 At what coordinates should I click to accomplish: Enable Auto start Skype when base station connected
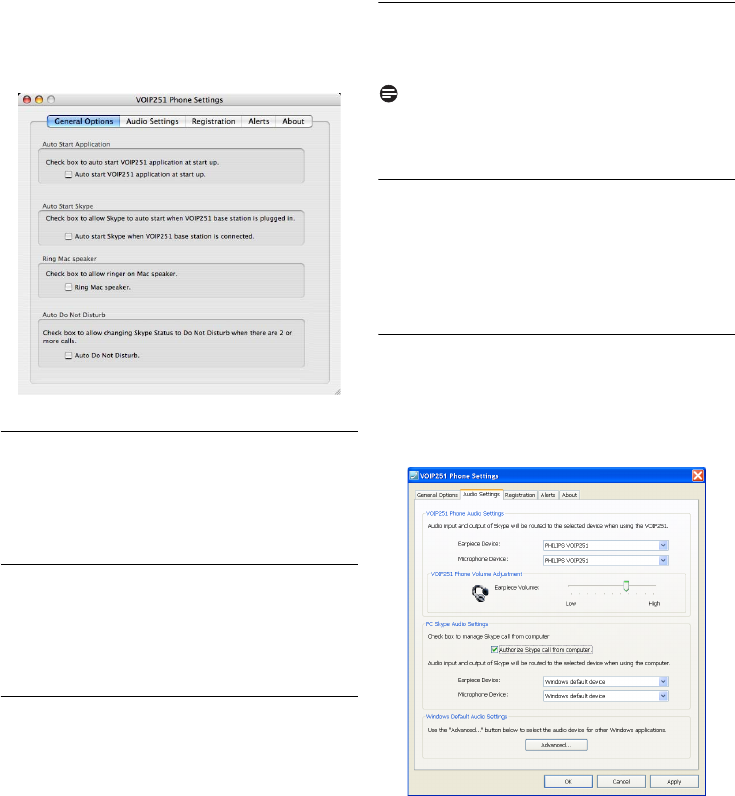[69, 237]
